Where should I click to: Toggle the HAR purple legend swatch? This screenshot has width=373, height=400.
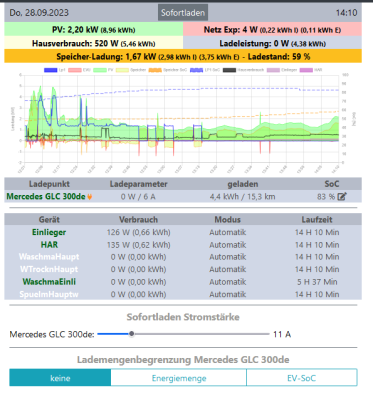[306, 70]
